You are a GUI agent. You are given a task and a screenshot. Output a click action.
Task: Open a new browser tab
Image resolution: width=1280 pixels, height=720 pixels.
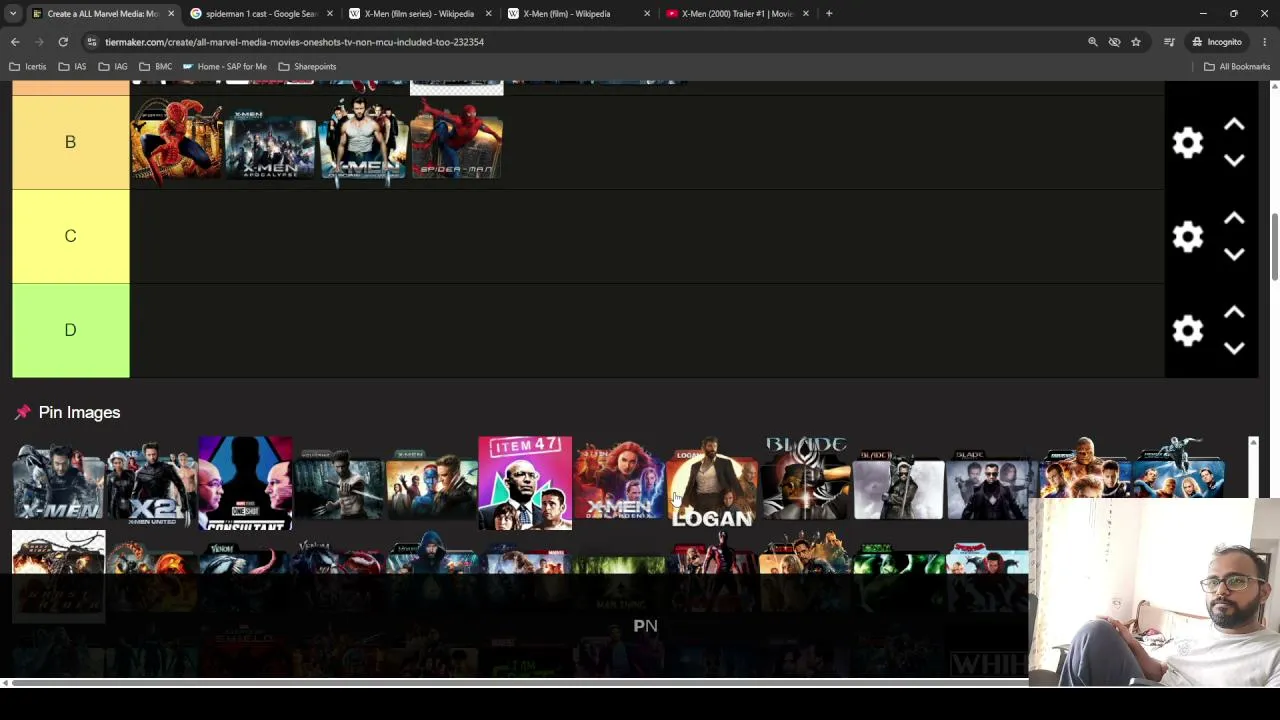829,14
